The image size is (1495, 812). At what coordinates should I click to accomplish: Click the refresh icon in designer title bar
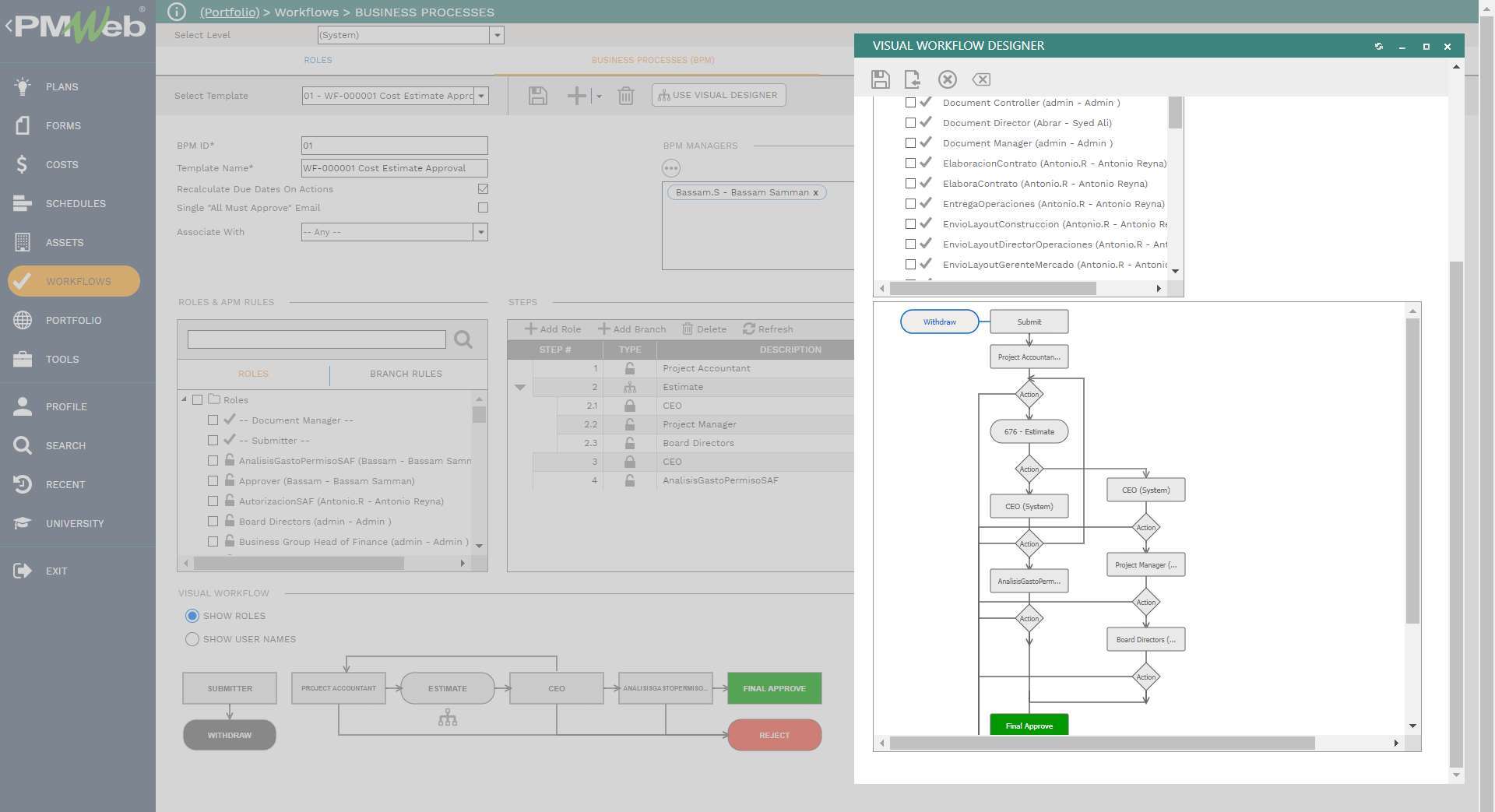coord(1379,47)
